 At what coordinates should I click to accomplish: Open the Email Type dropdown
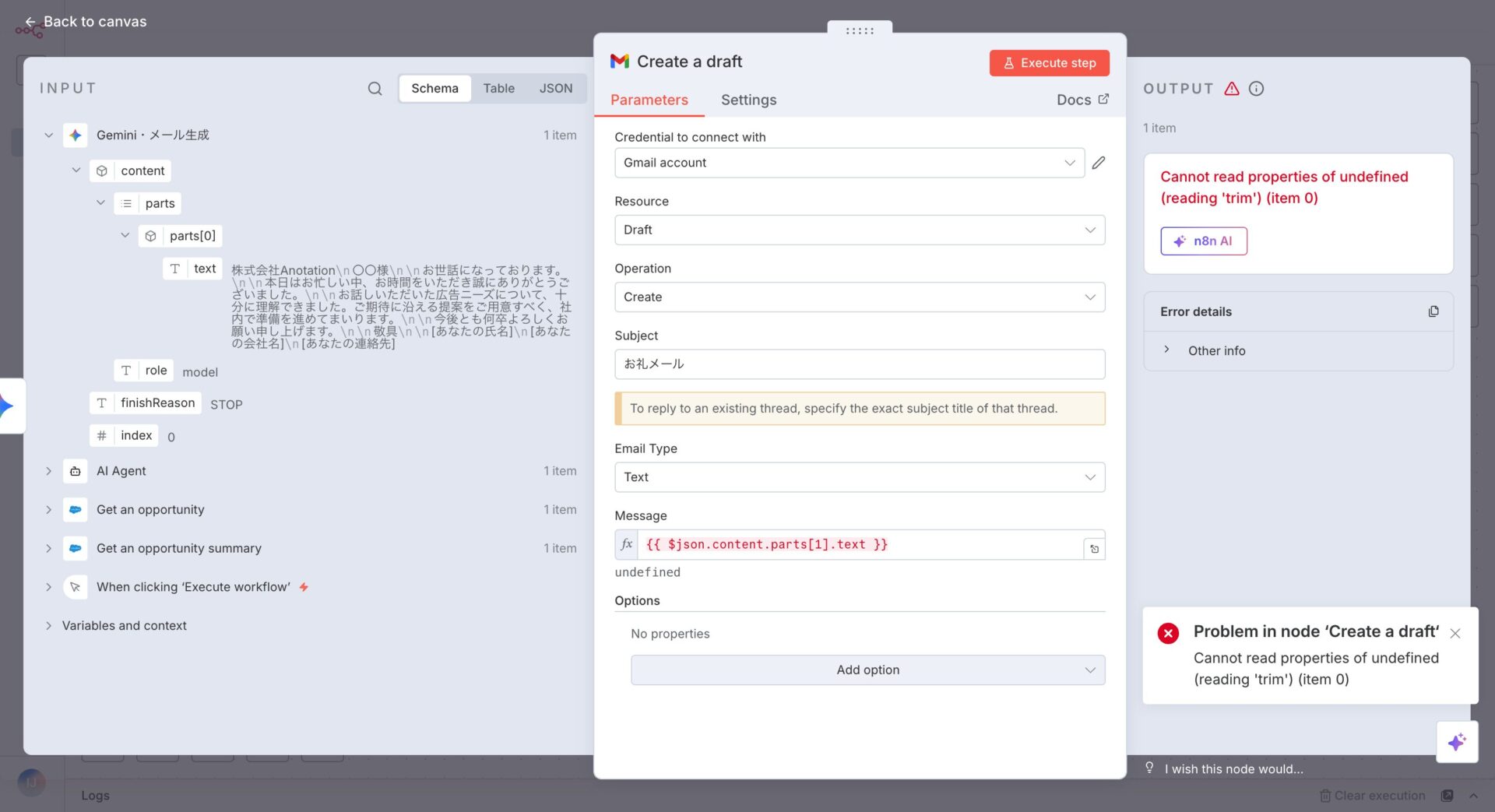859,477
